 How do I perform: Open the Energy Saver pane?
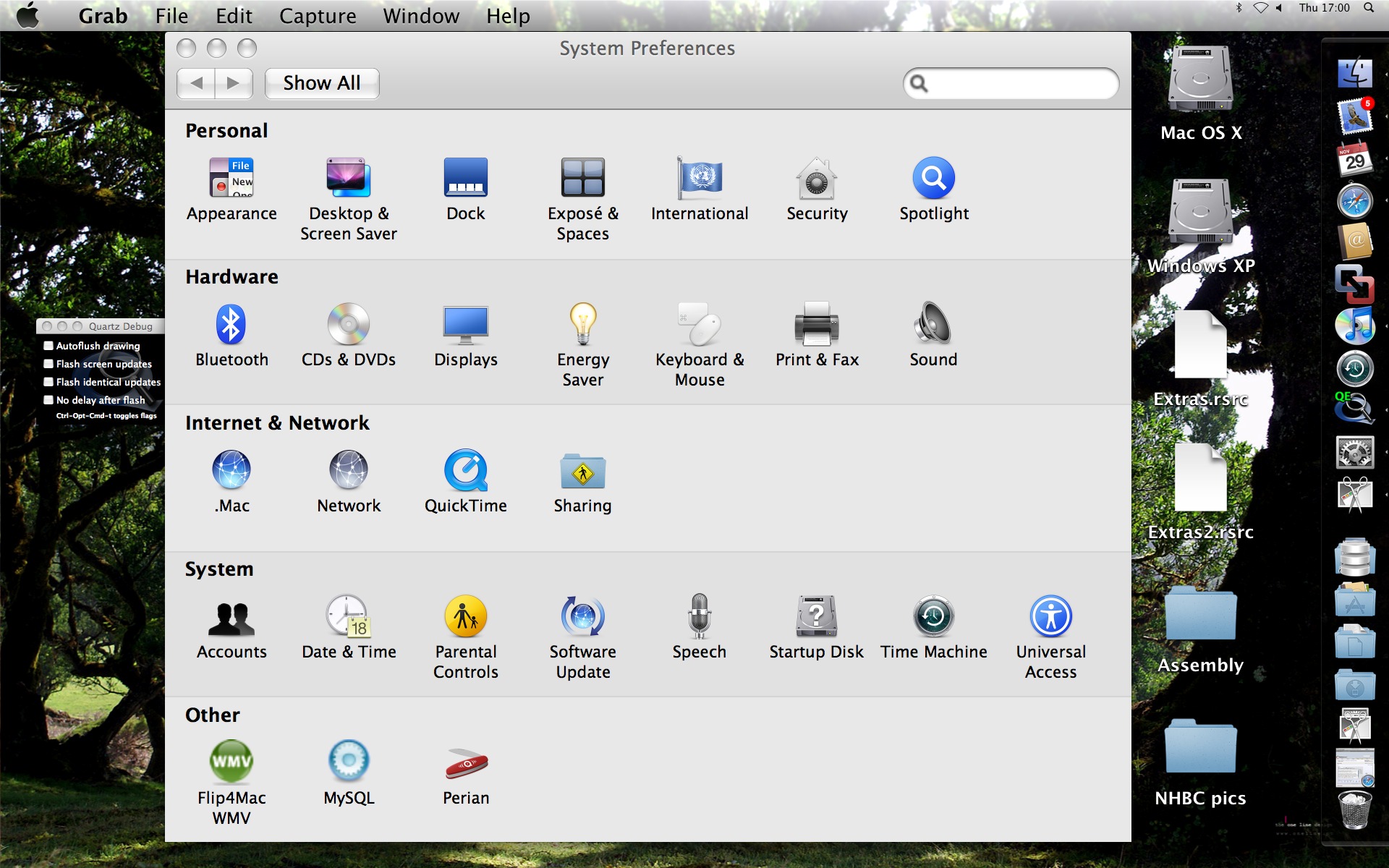coord(582,325)
